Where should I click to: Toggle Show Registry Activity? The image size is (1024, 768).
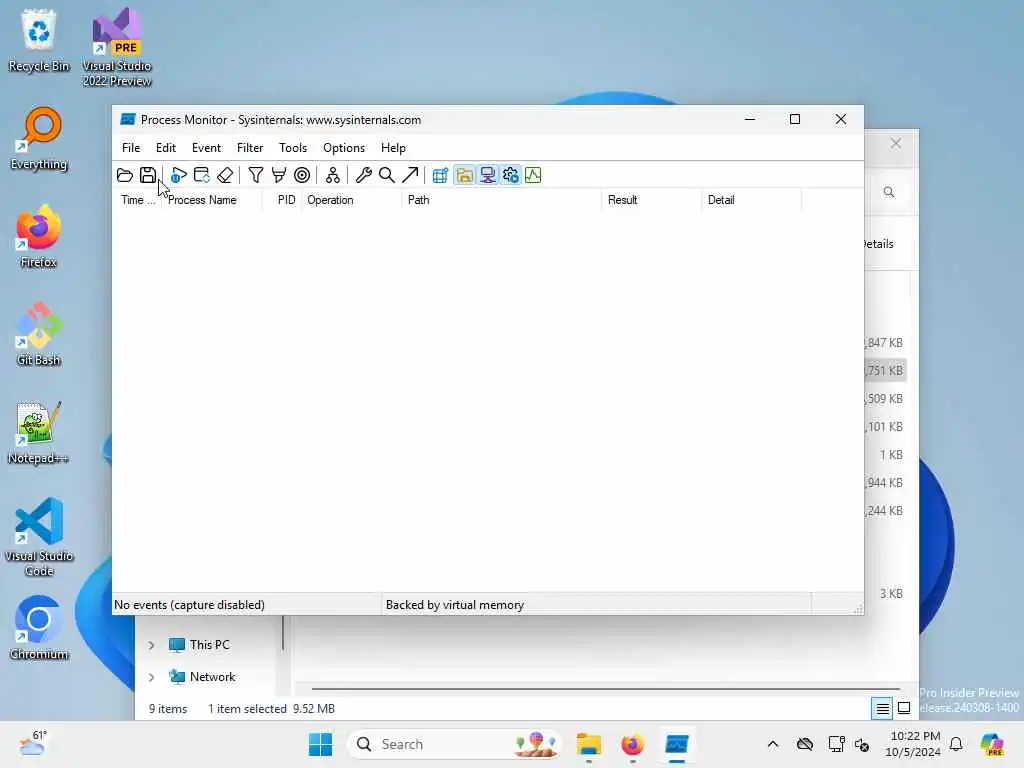(x=440, y=175)
